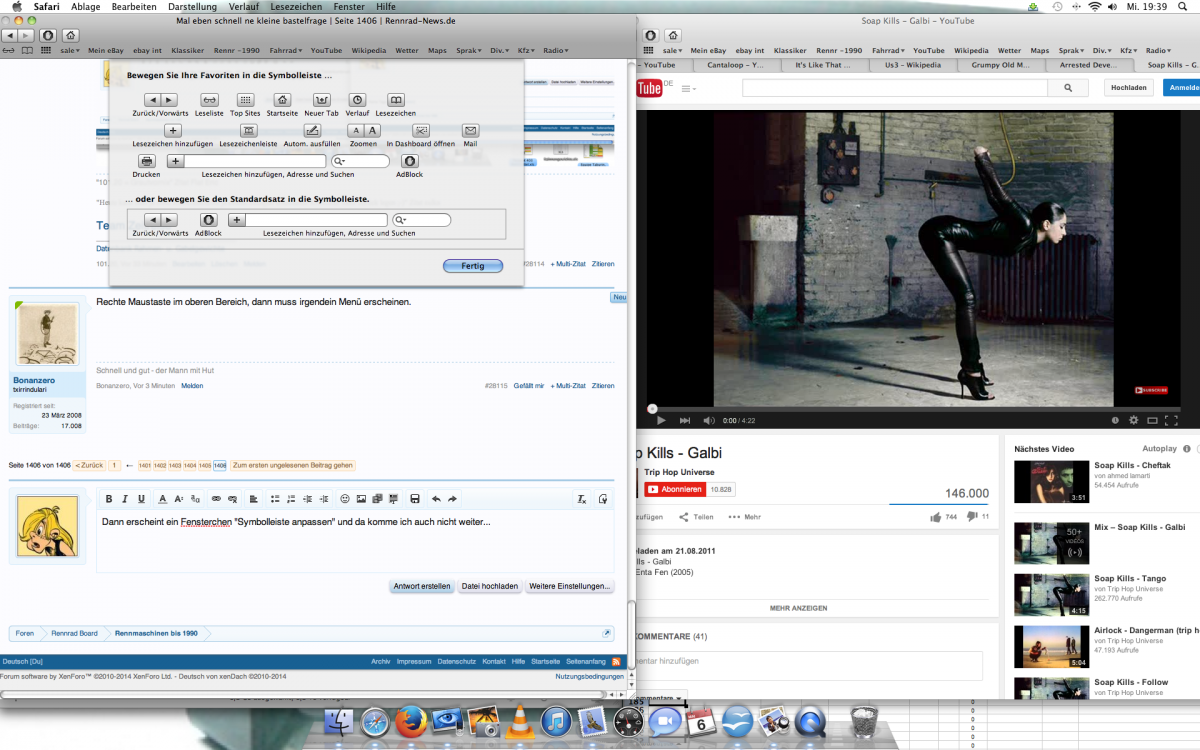Open YouTube player settings gear

coord(1133,420)
